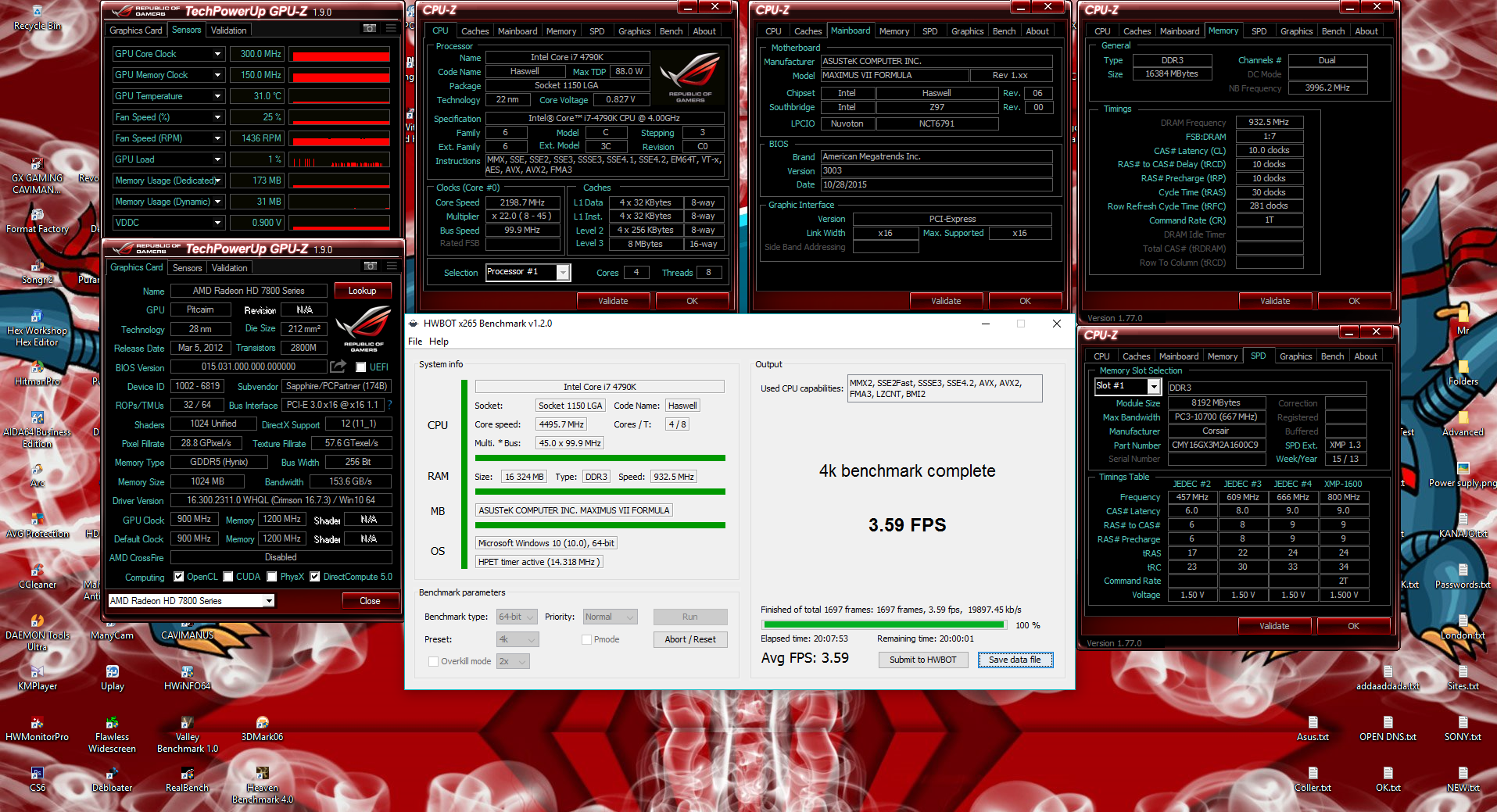Click the GPU-Z screenshot camera icon in Sensors window
This screenshot has width=1497, height=812.
(370, 28)
